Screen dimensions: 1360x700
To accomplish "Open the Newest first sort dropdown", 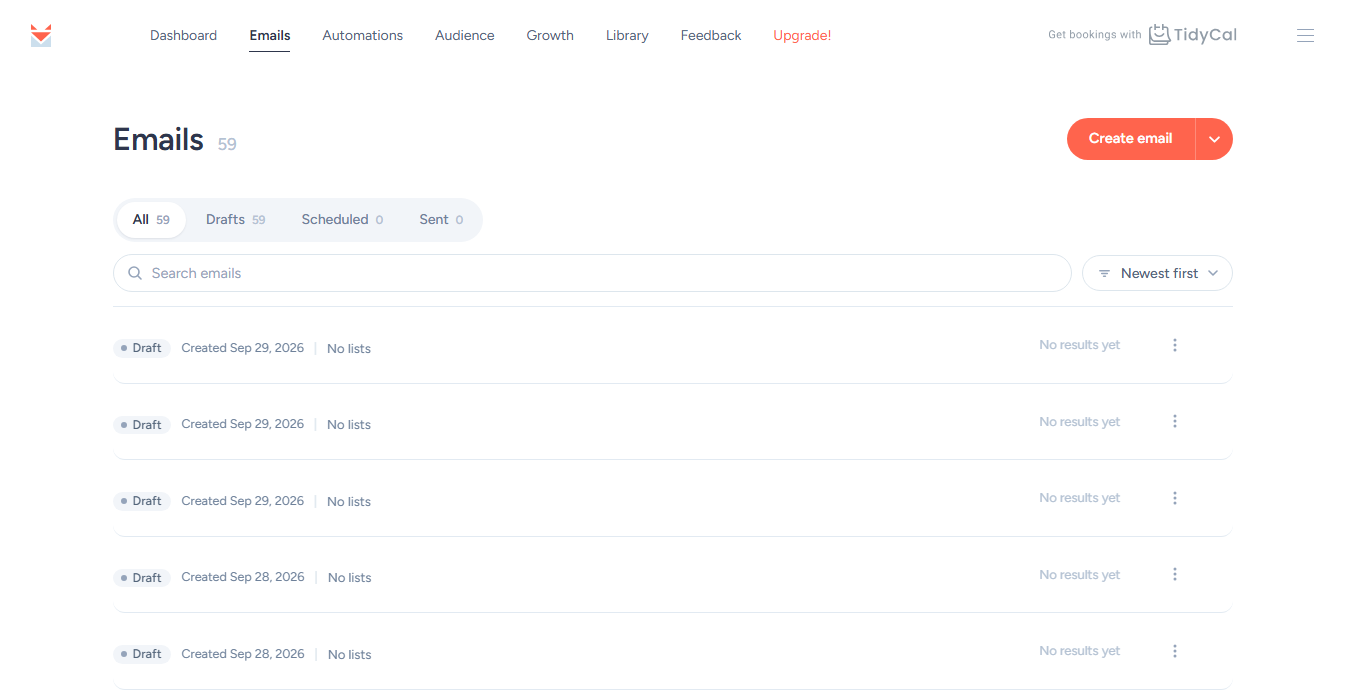I will [1157, 273].
